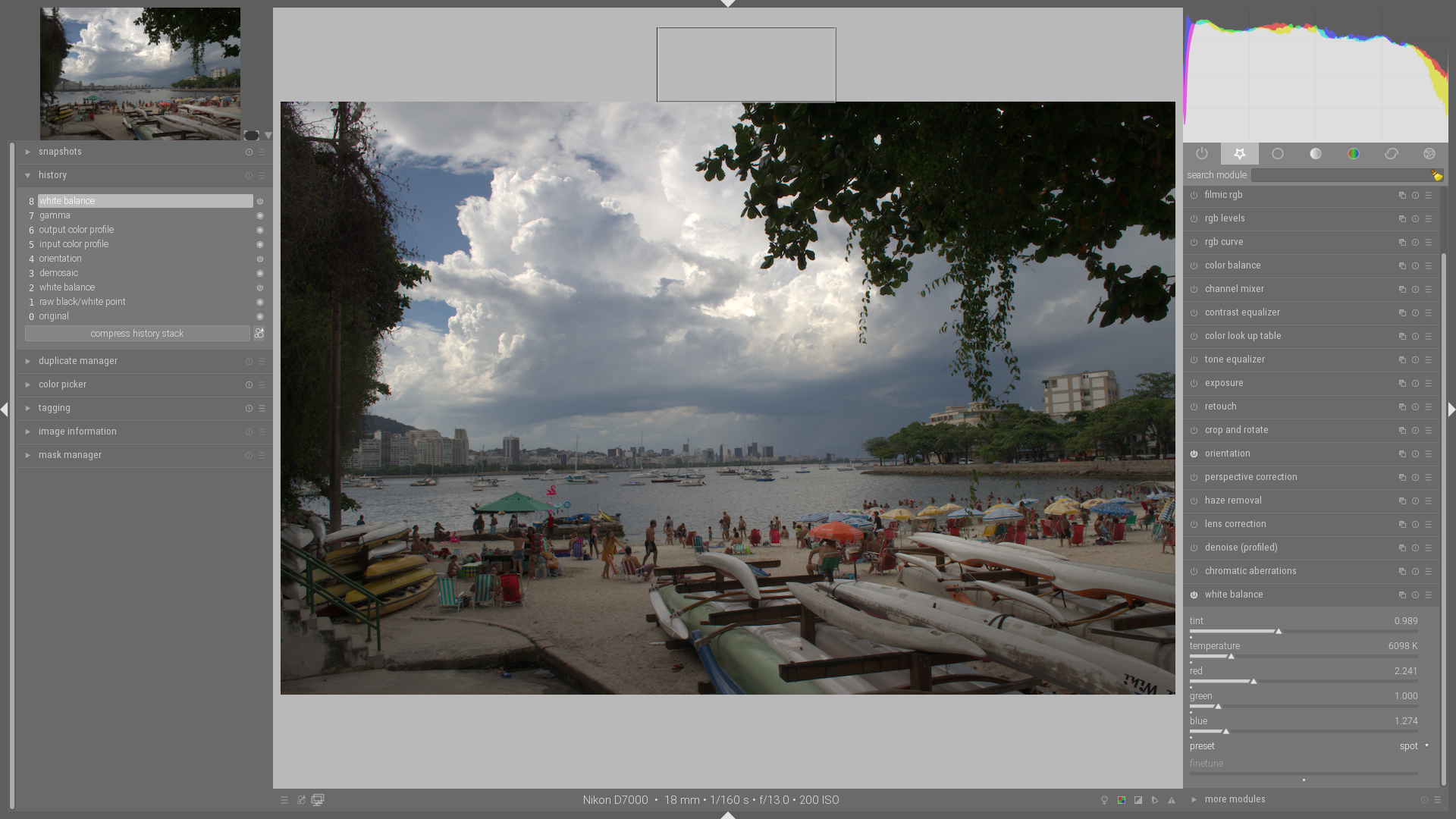Collapse right panel with edge arrow
Viewport: 1456px width, 819px height.
pos(1451,409)
